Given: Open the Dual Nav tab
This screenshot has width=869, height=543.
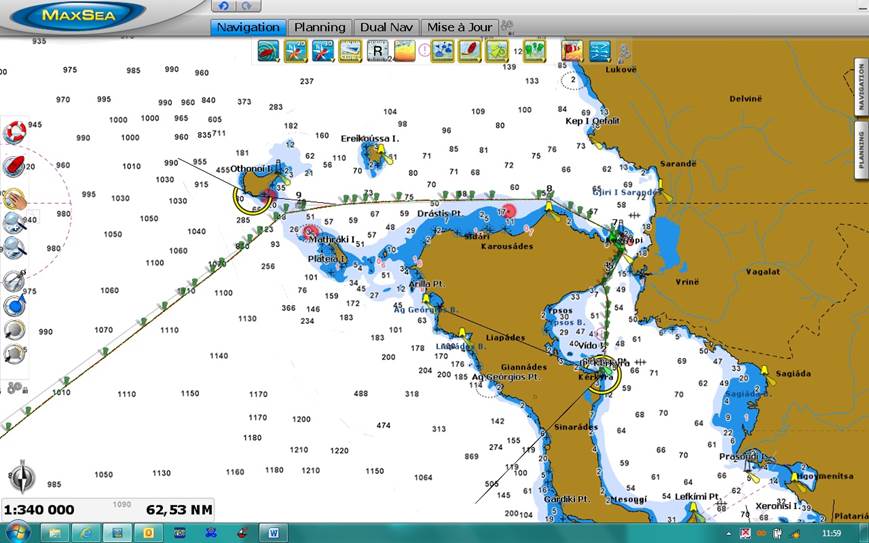Looking at the screenshot, I should 385,27.
